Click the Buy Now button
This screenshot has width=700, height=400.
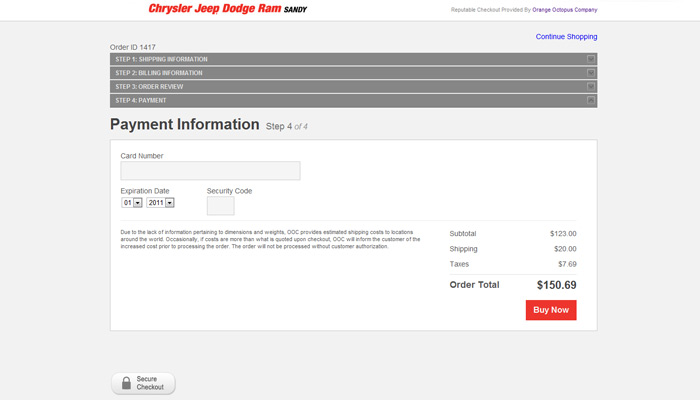551,310
